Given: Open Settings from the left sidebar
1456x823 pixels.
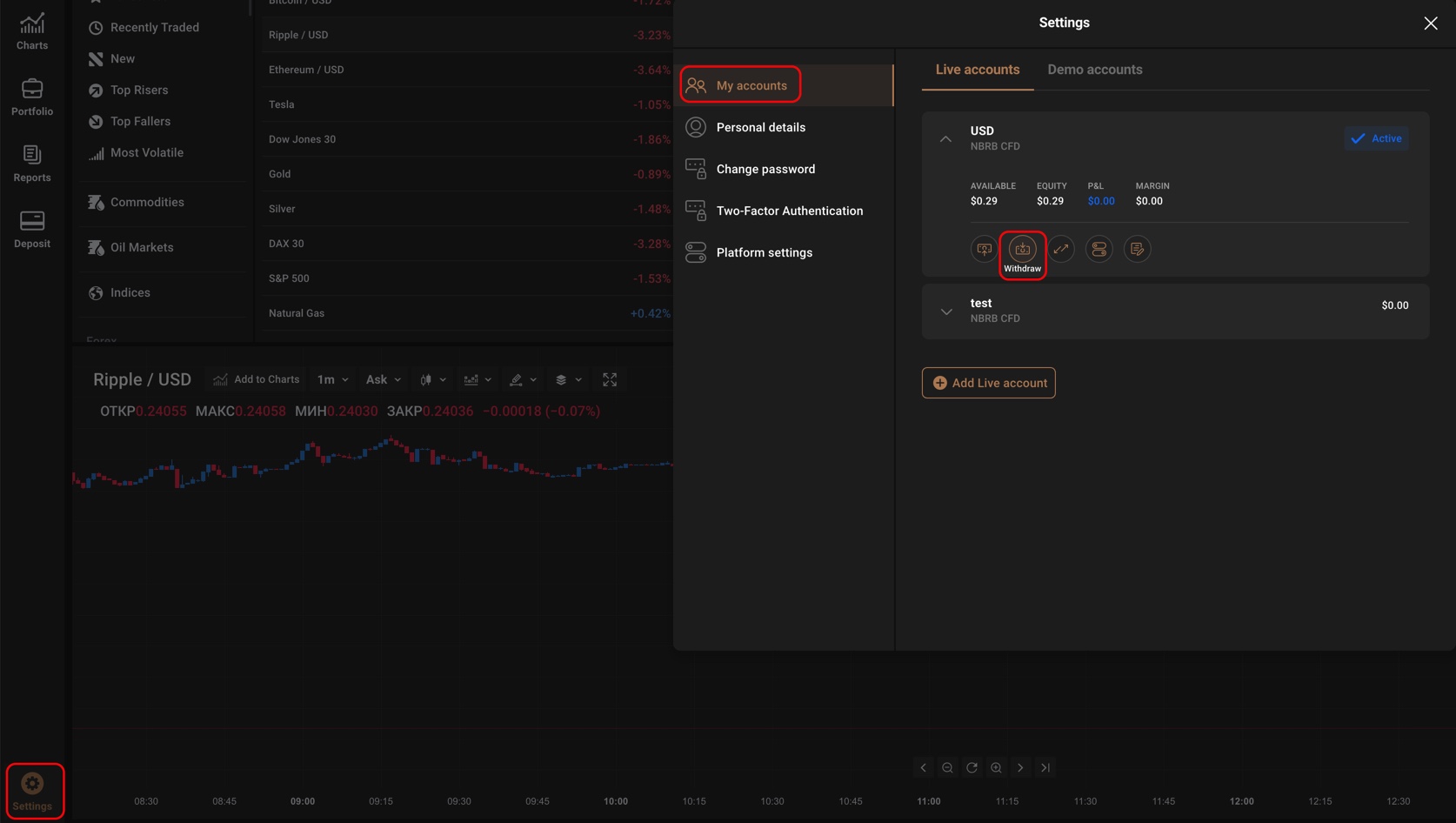Looking at the screenshot, I should coord(32,791).
